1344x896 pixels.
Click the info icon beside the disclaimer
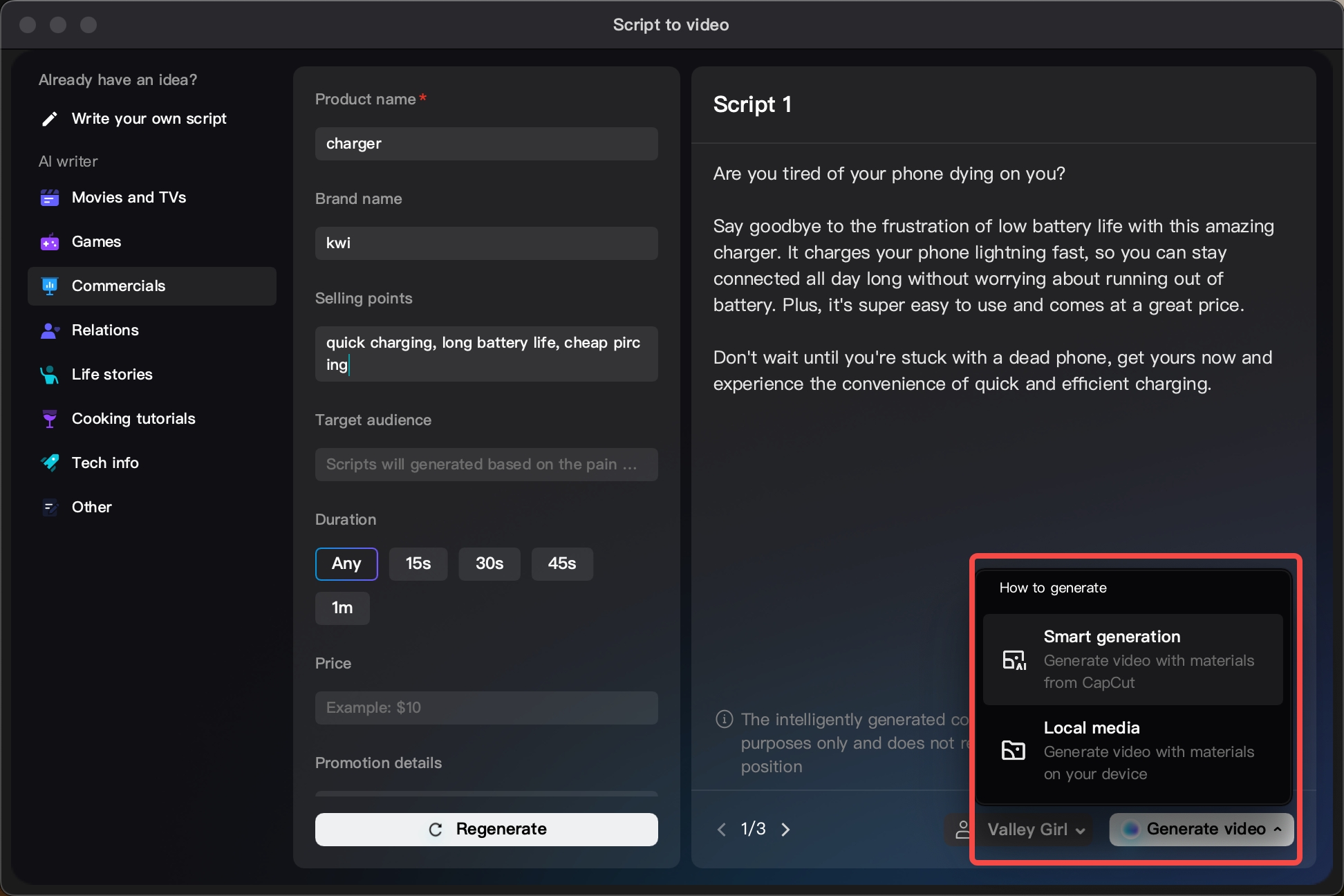[724, 720]
